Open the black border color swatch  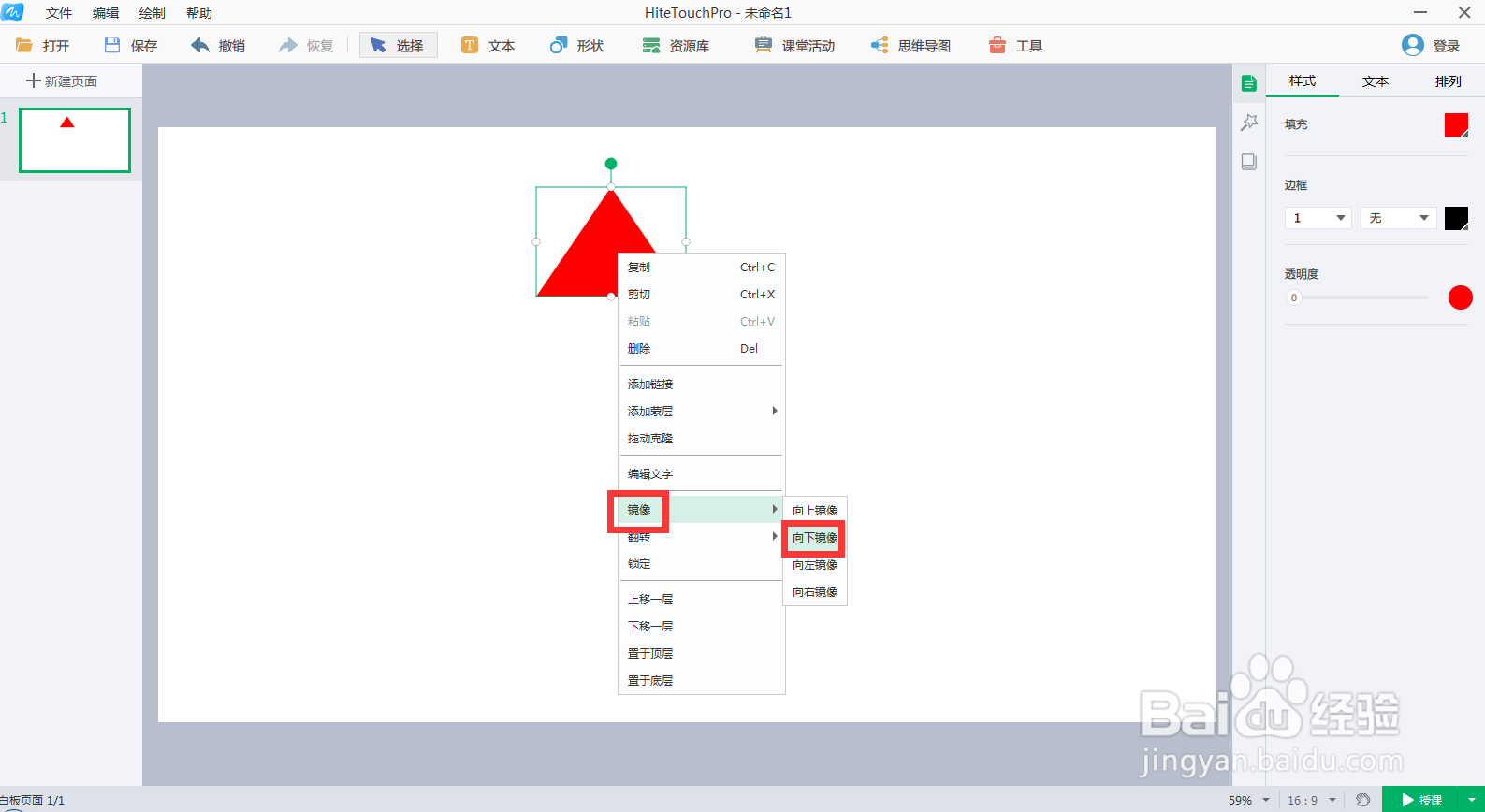point(1456,218)
